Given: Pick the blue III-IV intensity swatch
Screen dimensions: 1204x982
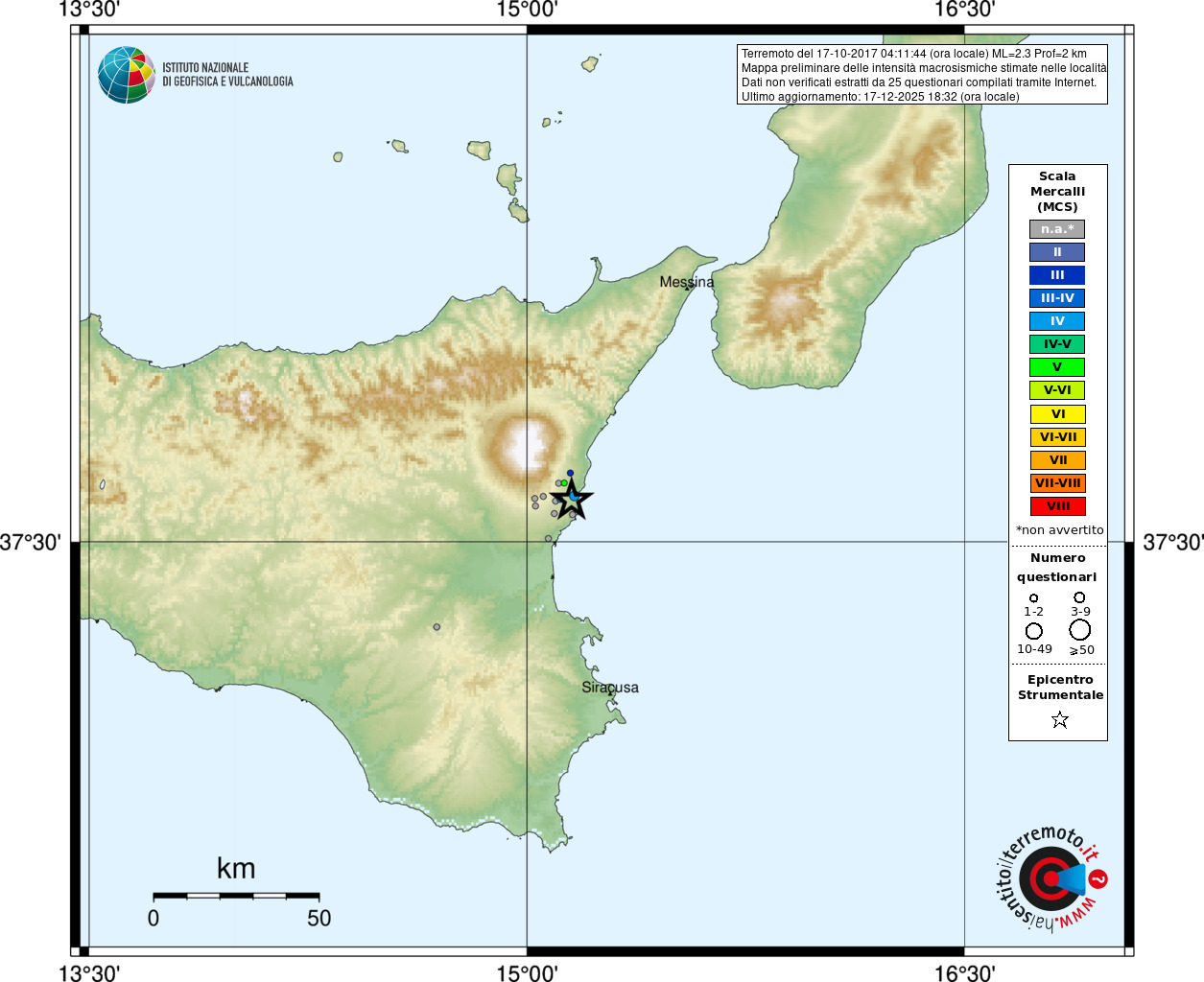Looking at the screenshot, I should (1057, 298).
